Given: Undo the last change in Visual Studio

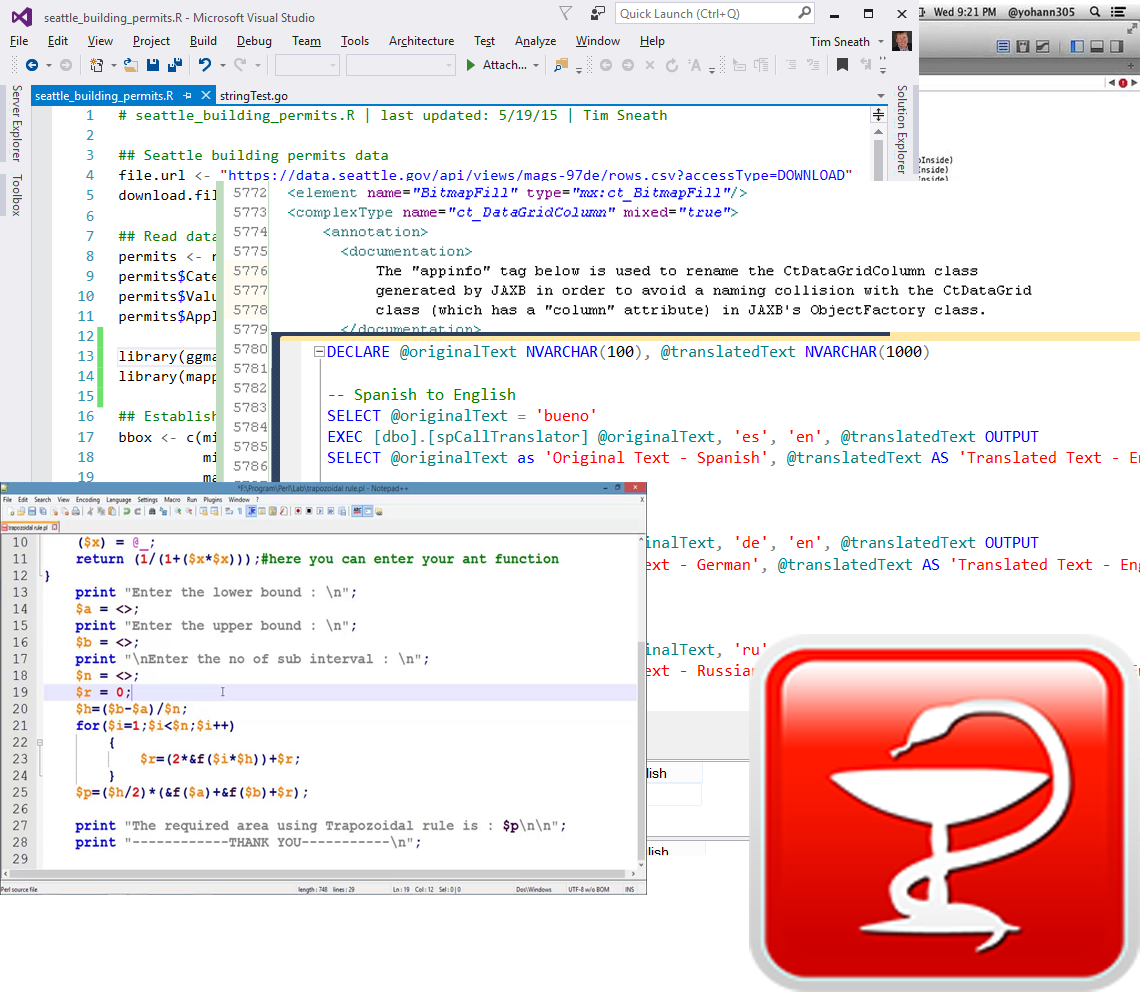Looking at the screenshot, I should (x=204, y=65).
